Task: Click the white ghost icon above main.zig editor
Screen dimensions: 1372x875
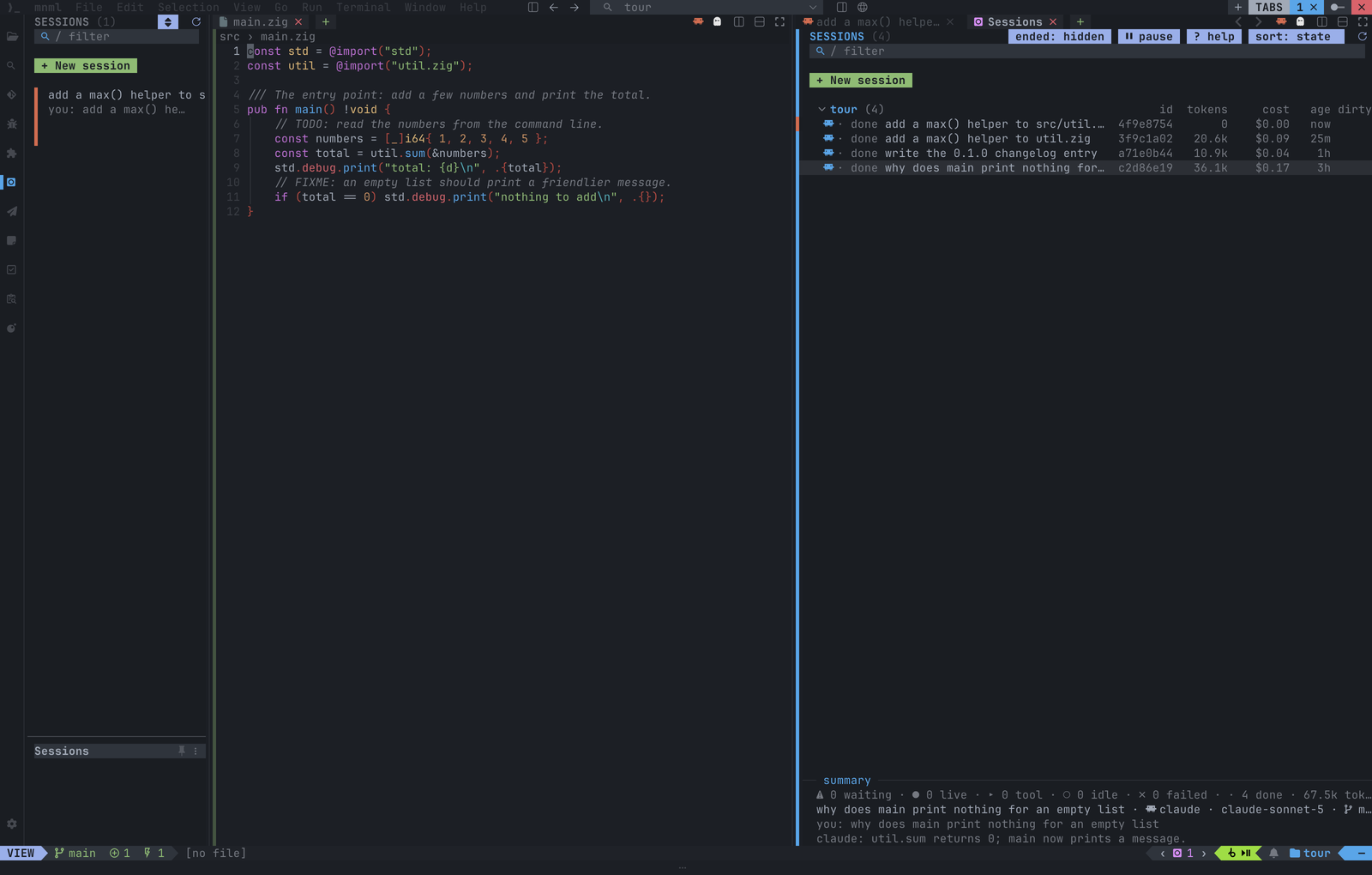Action: (x=718, y=22)
